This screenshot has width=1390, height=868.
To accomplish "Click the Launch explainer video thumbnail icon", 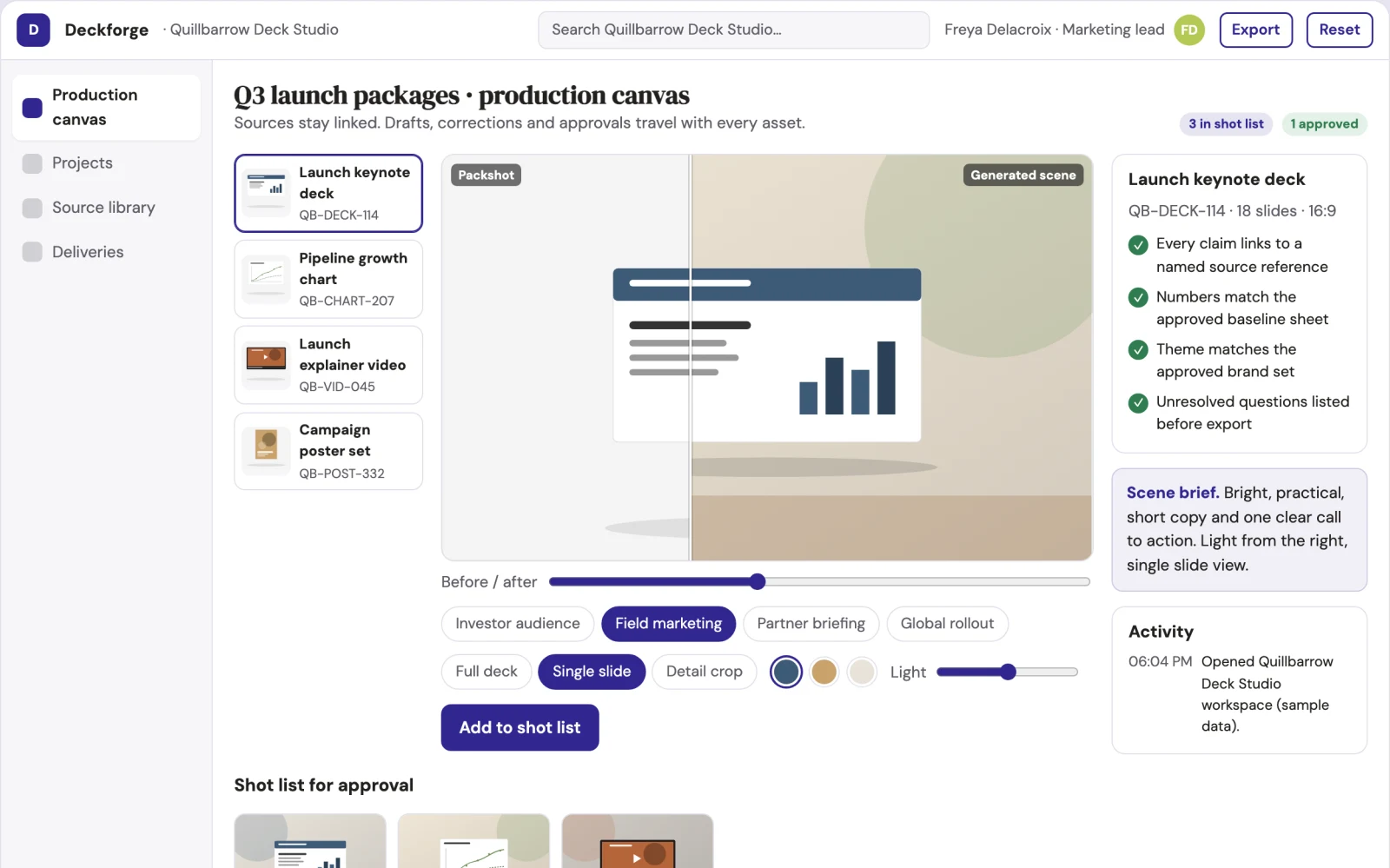I will [x=266, y=365].
